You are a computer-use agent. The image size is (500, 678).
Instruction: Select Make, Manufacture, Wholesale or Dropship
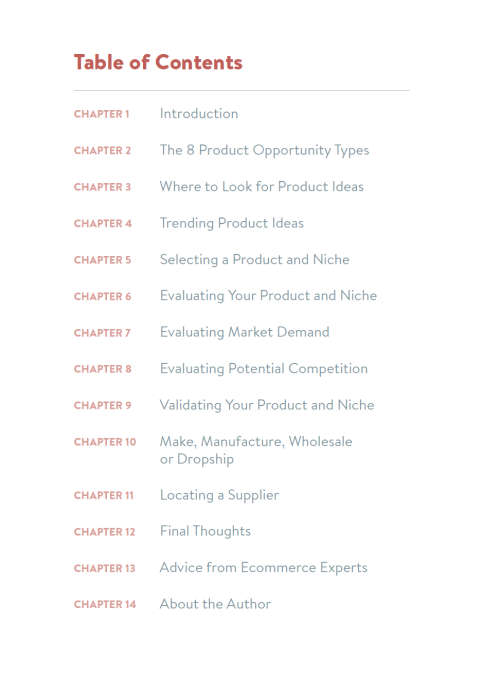256,450
